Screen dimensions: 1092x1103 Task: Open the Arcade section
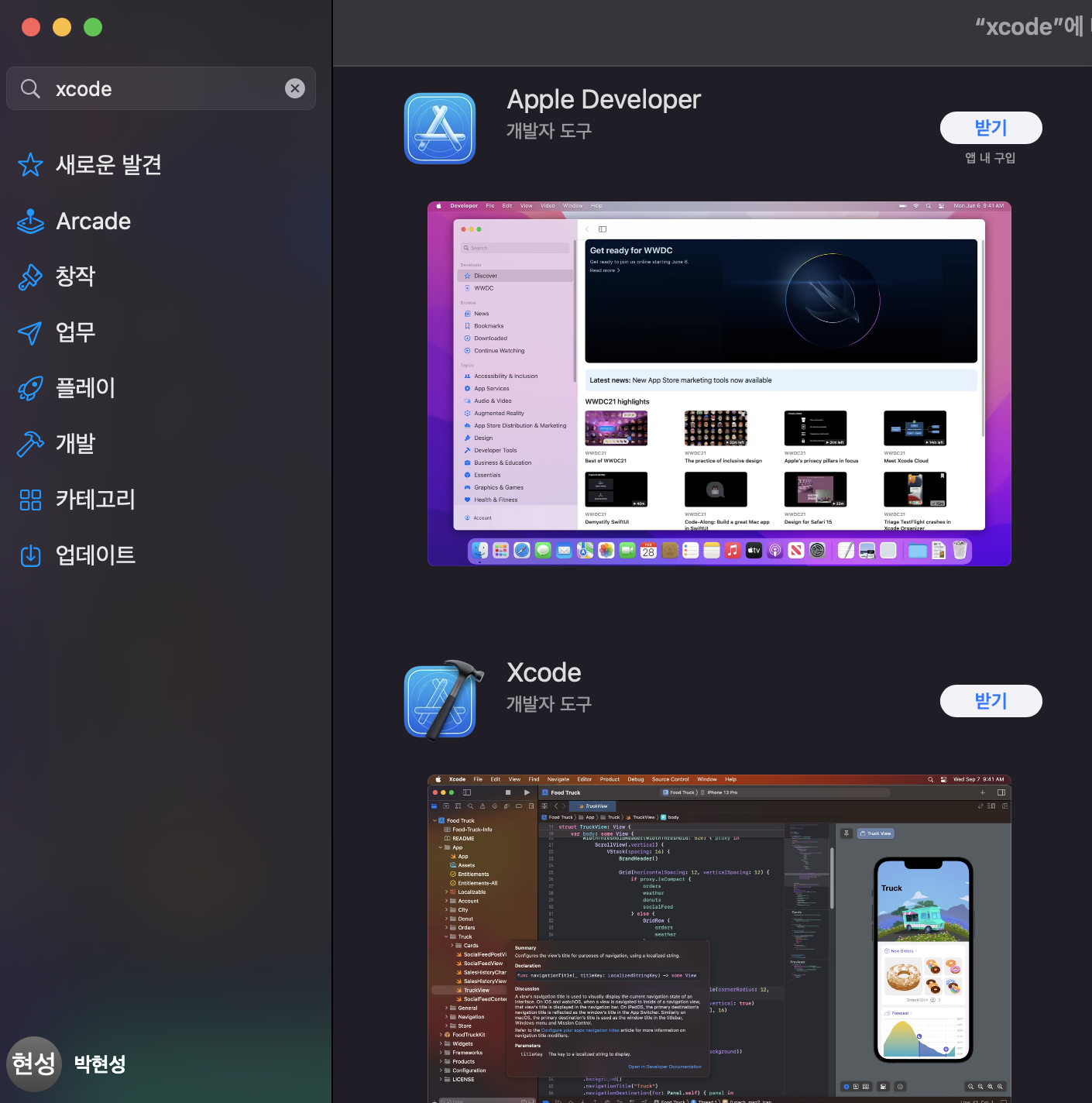(93, 221)
